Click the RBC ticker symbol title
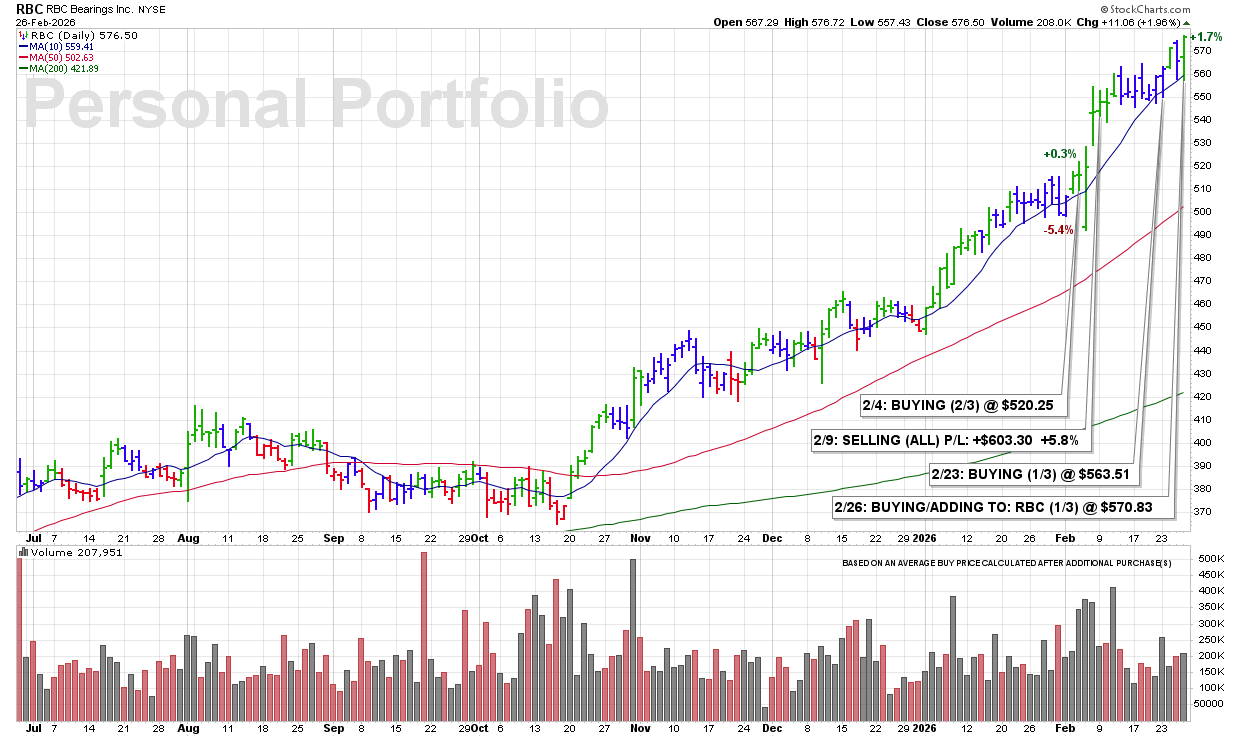The height and width of the screenshot is (737, 1240). [30, 8]
